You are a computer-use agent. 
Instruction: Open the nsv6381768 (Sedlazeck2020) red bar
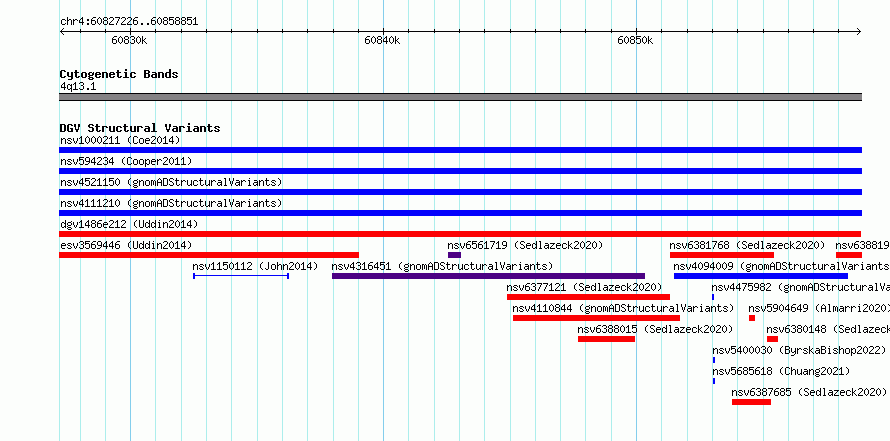point(721,255)
